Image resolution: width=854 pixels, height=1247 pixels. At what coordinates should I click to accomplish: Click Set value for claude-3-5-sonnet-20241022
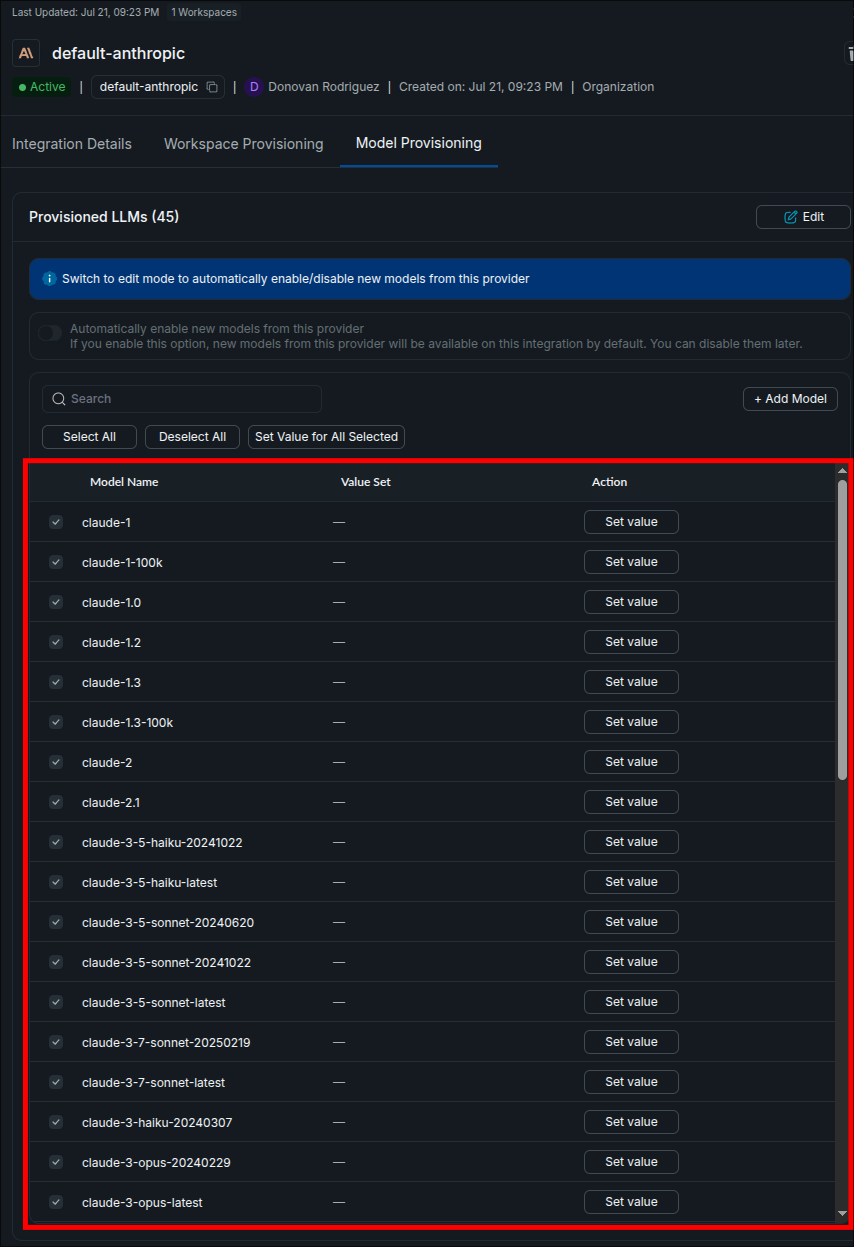[631, 962]
